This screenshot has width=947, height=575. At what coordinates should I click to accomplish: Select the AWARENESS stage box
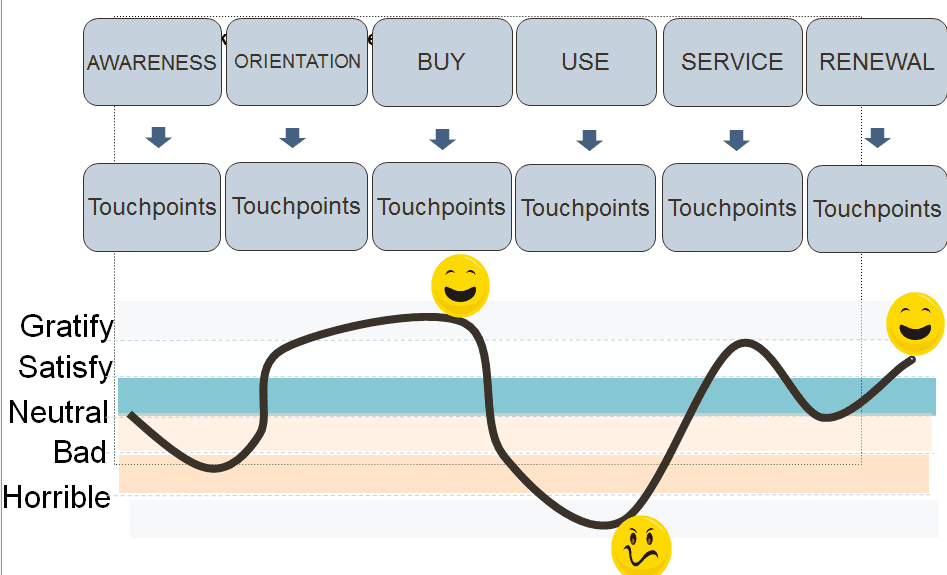(153, 62)
